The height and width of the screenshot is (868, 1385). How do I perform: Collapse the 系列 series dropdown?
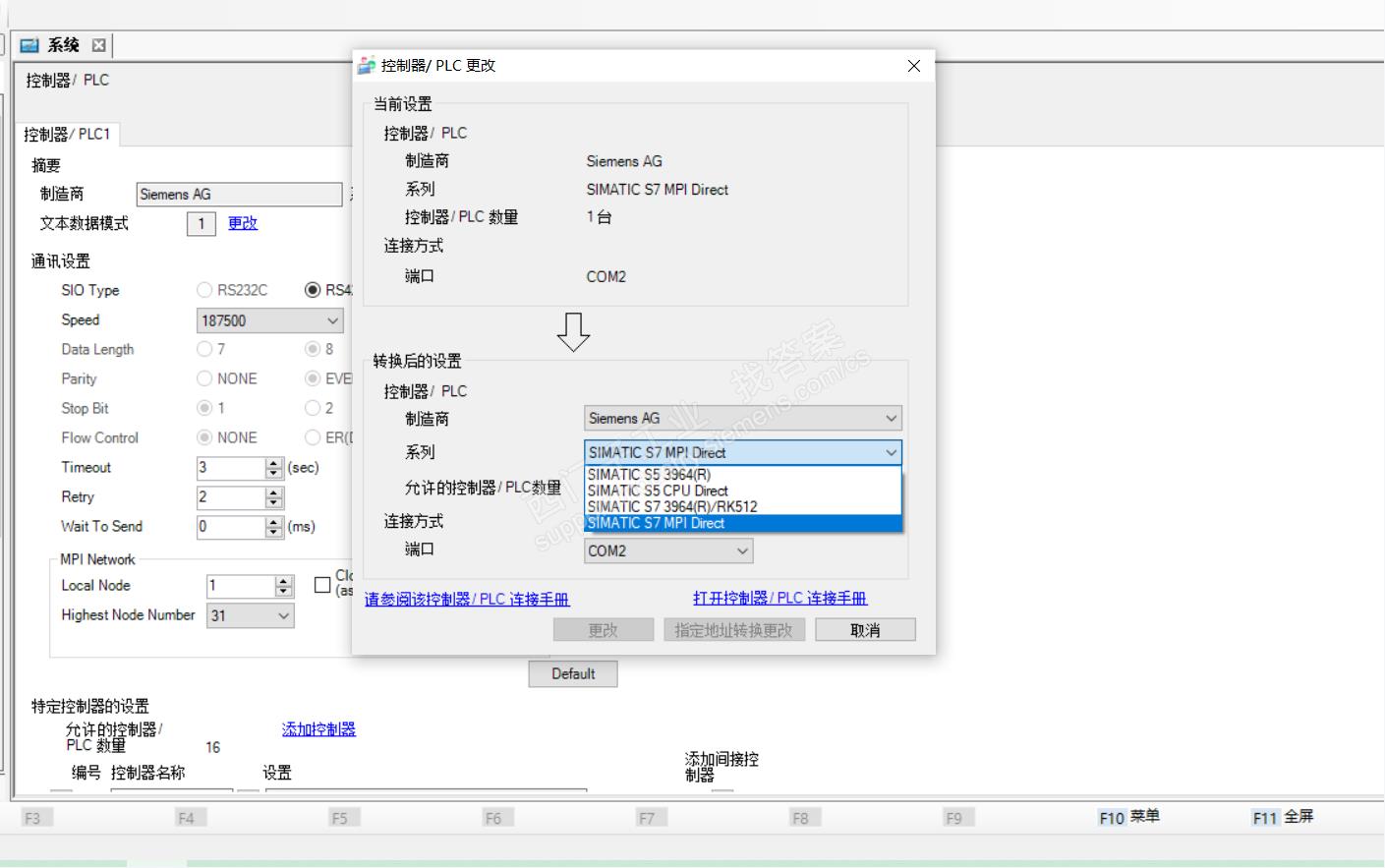tap(892, 452)
